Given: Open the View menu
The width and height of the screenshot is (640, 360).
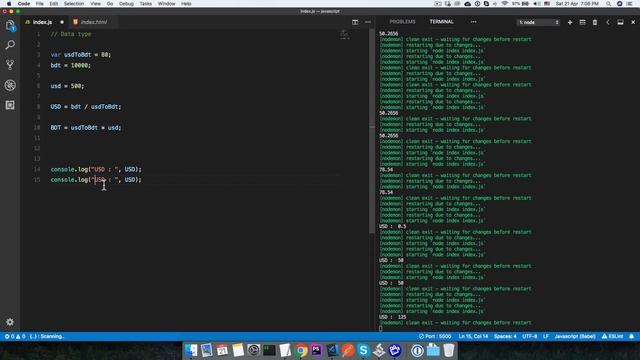Looking at the screenshot, I should [96, 4].
